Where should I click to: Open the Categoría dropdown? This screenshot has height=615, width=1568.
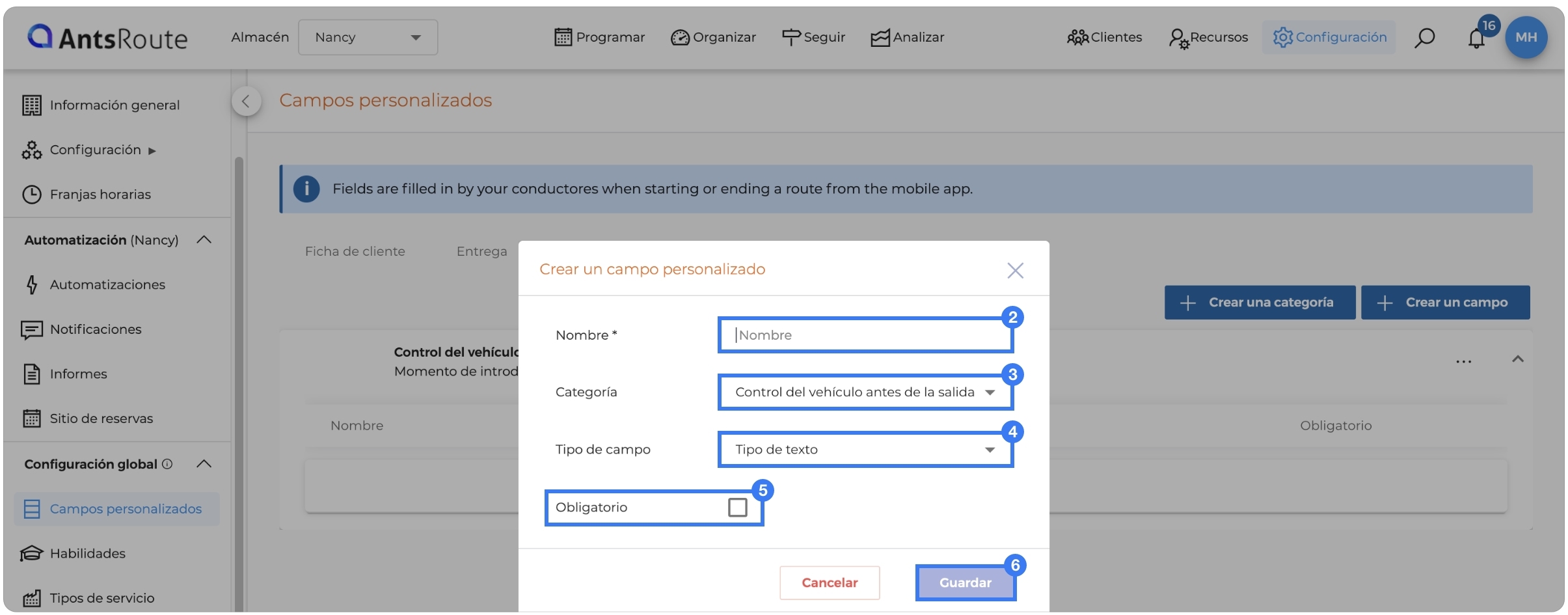point(865,392)
